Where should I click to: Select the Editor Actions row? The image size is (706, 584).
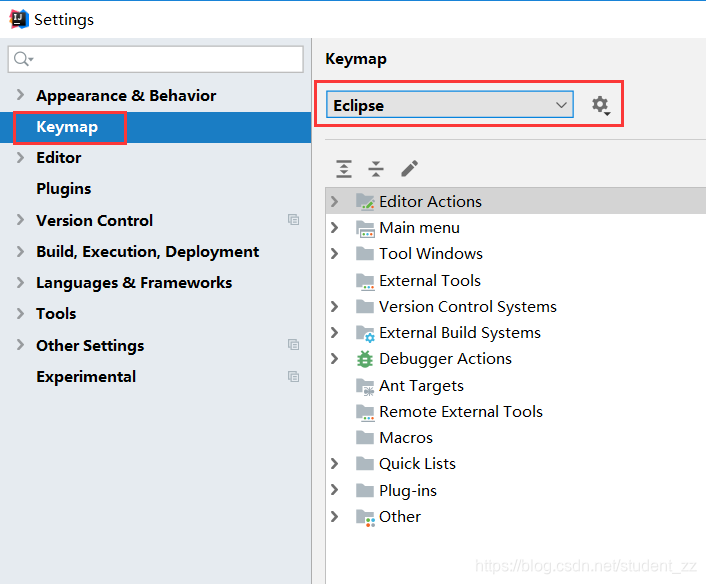coord(516,201)
